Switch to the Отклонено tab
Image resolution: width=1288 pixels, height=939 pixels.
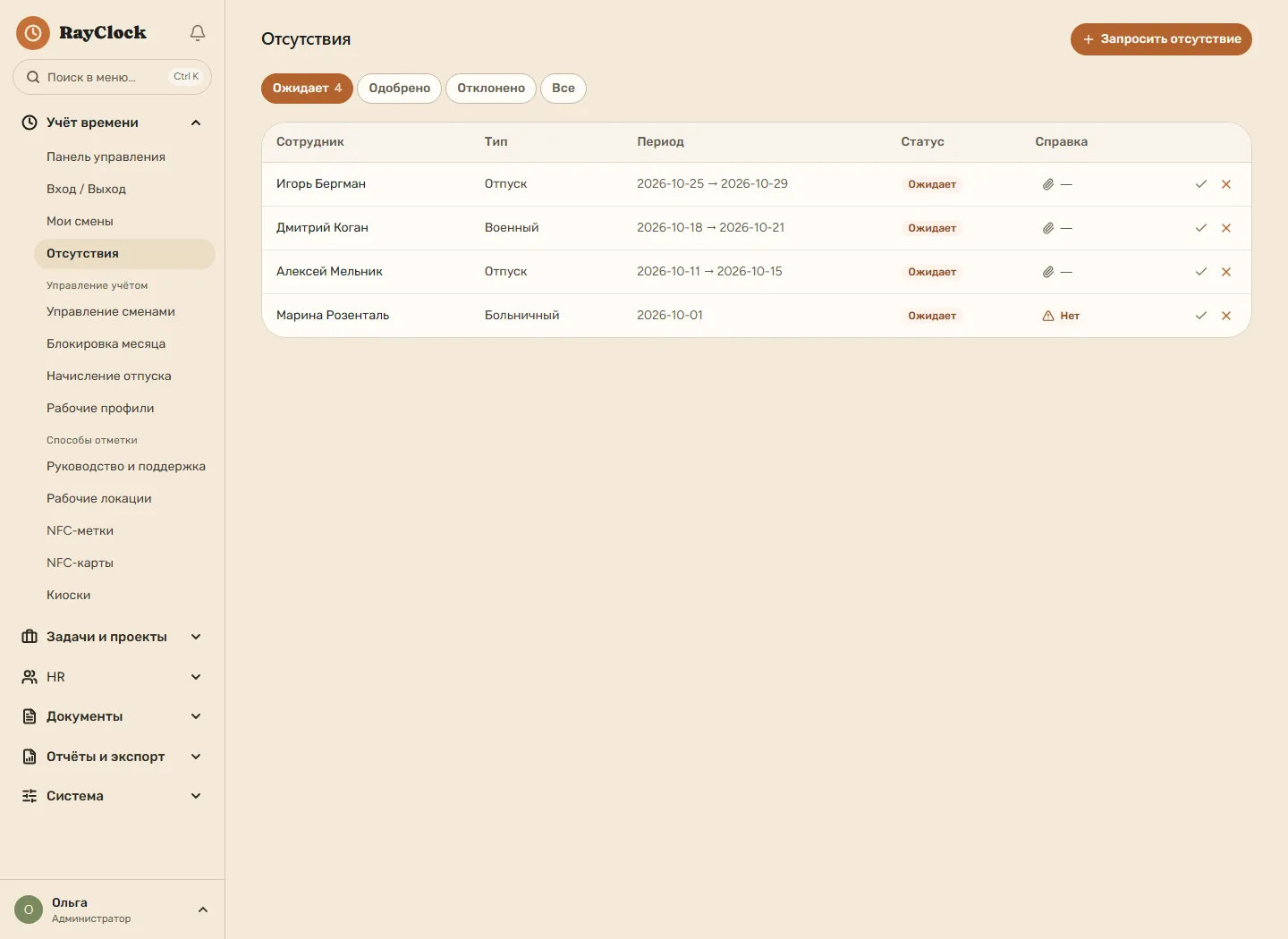(491, 89)
